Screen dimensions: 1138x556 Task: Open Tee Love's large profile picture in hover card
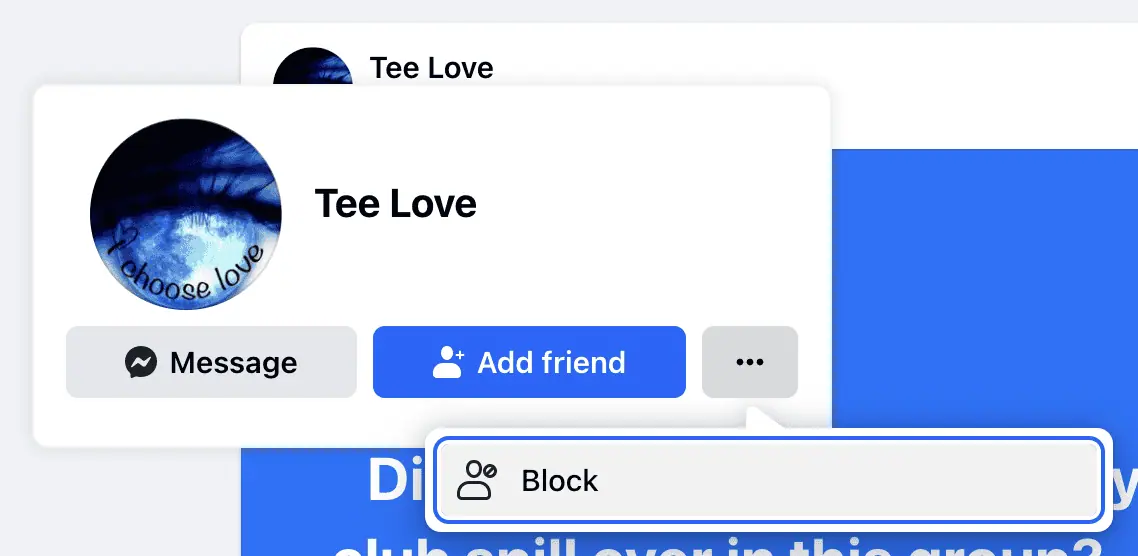[x=186, y=214]
